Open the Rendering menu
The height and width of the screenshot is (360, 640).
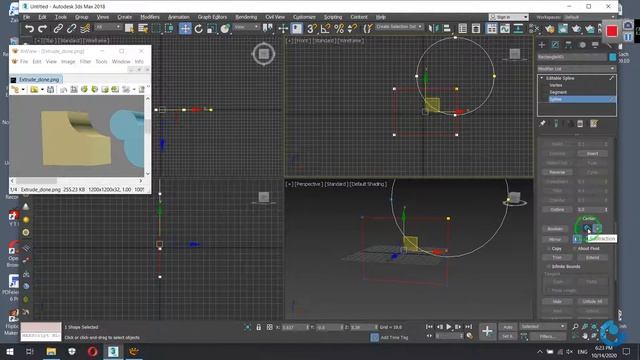click(246, 17)
